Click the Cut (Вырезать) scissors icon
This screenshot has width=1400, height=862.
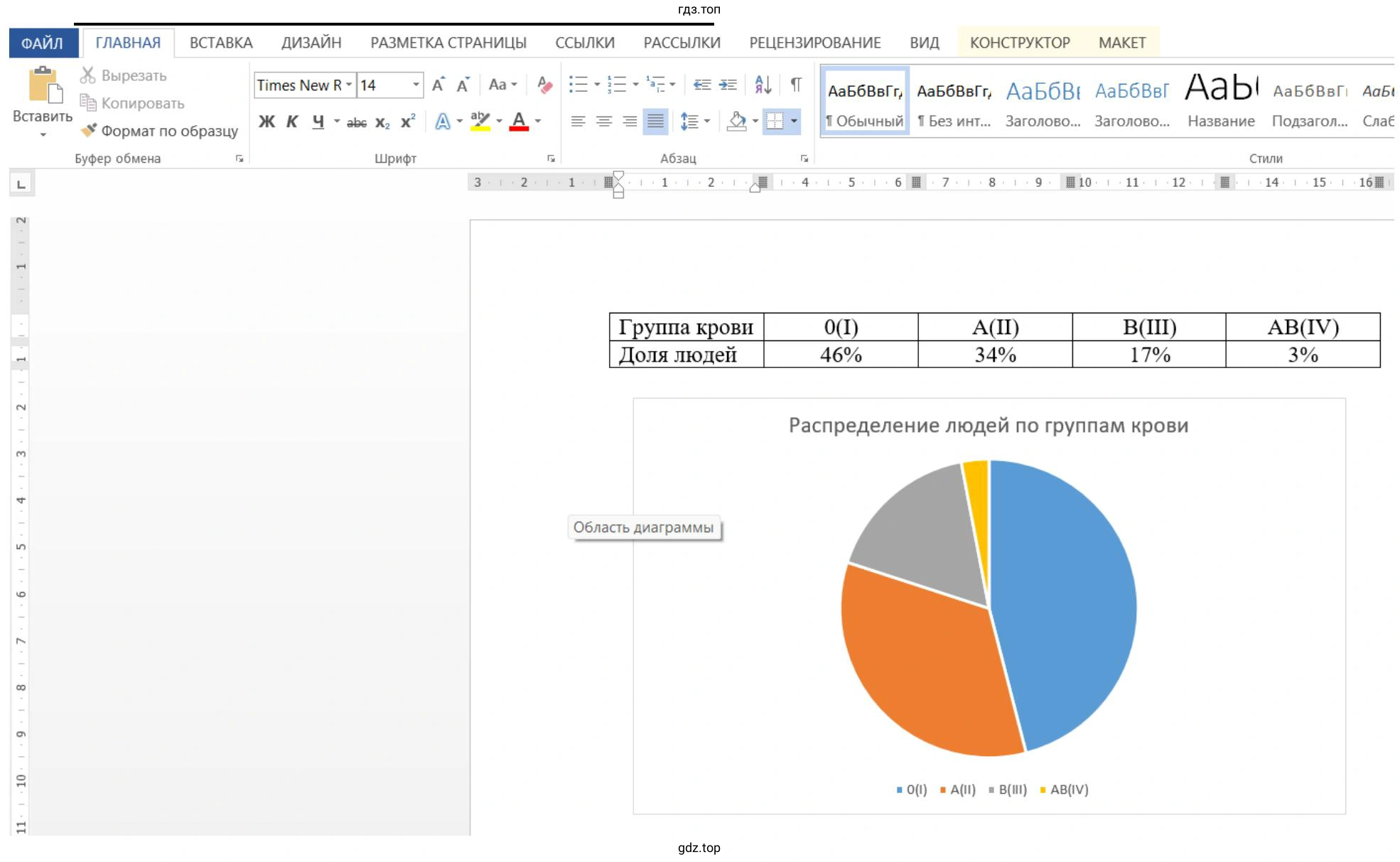(87, 75)
